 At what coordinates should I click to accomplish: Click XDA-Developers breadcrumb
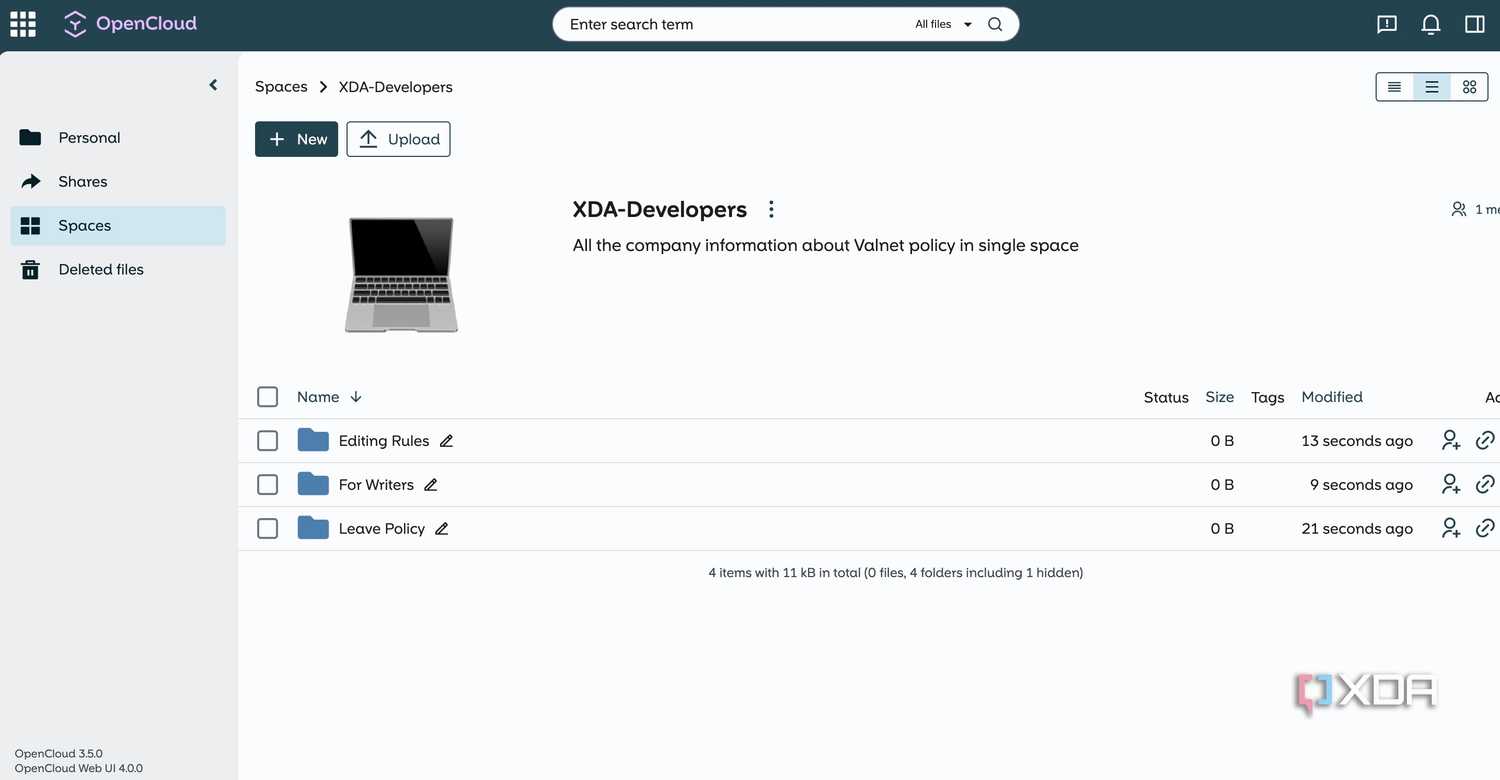pos(396,87)
